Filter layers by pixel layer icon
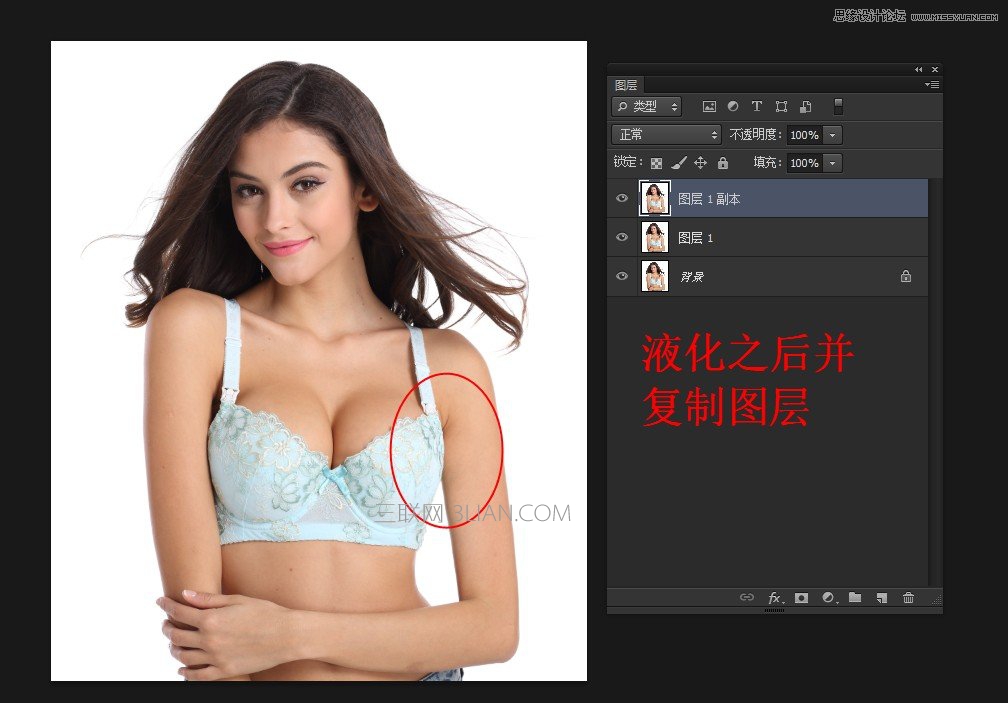 click(709, 107)
